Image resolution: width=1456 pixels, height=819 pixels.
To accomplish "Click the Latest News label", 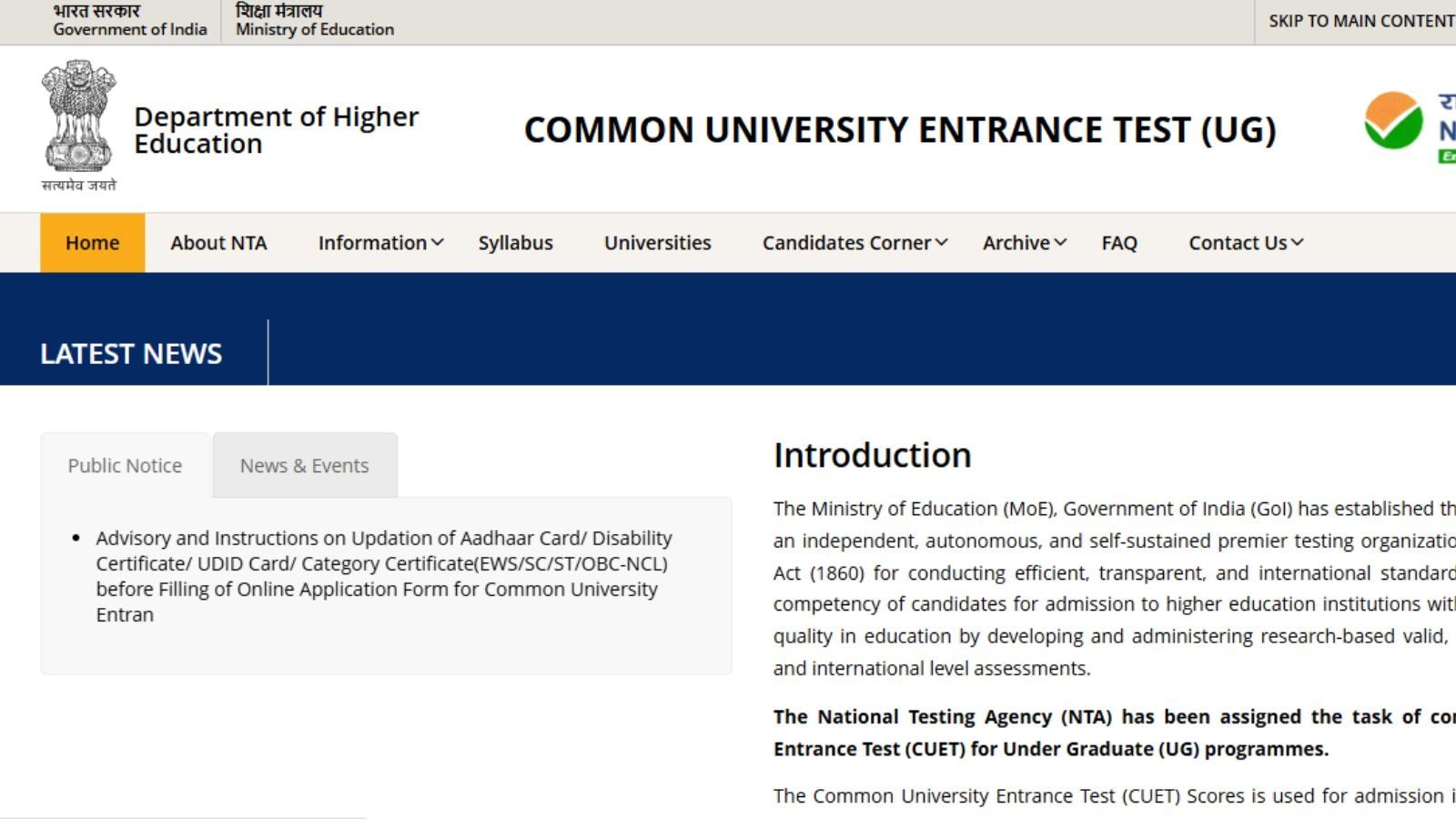I will 131,353.
